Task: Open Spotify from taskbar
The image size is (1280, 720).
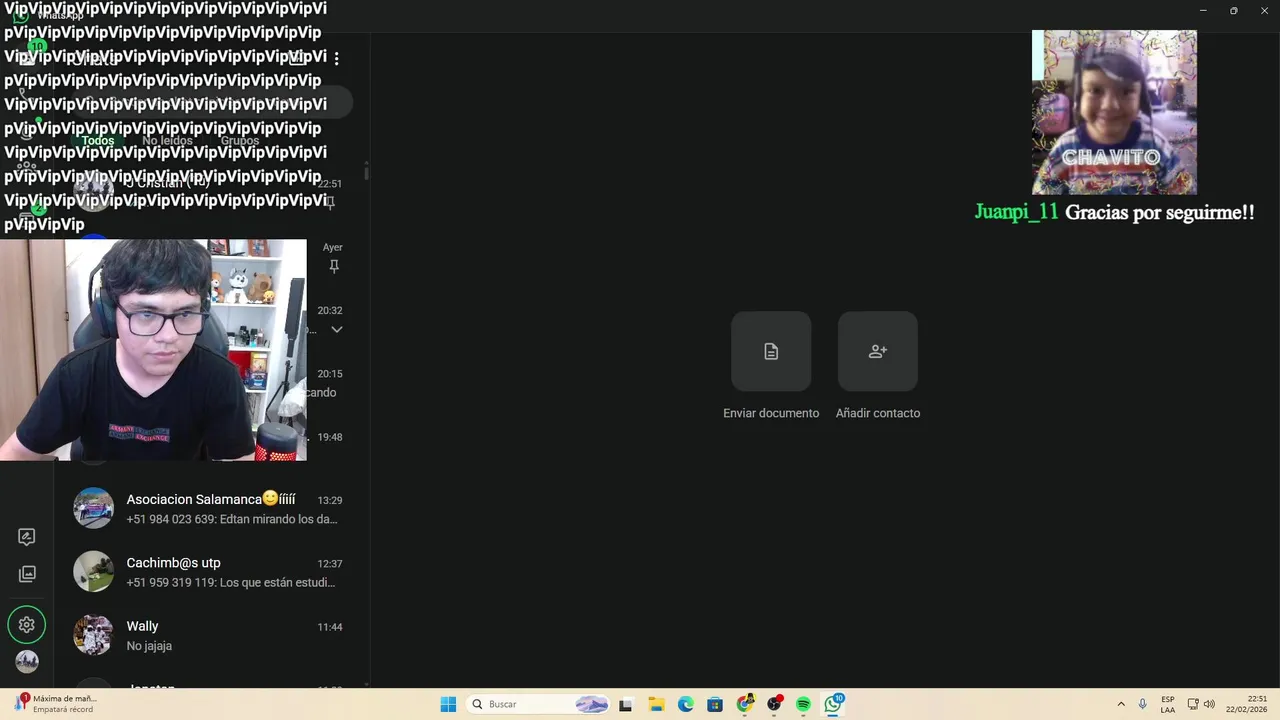Action: click(x=804, y=704)
